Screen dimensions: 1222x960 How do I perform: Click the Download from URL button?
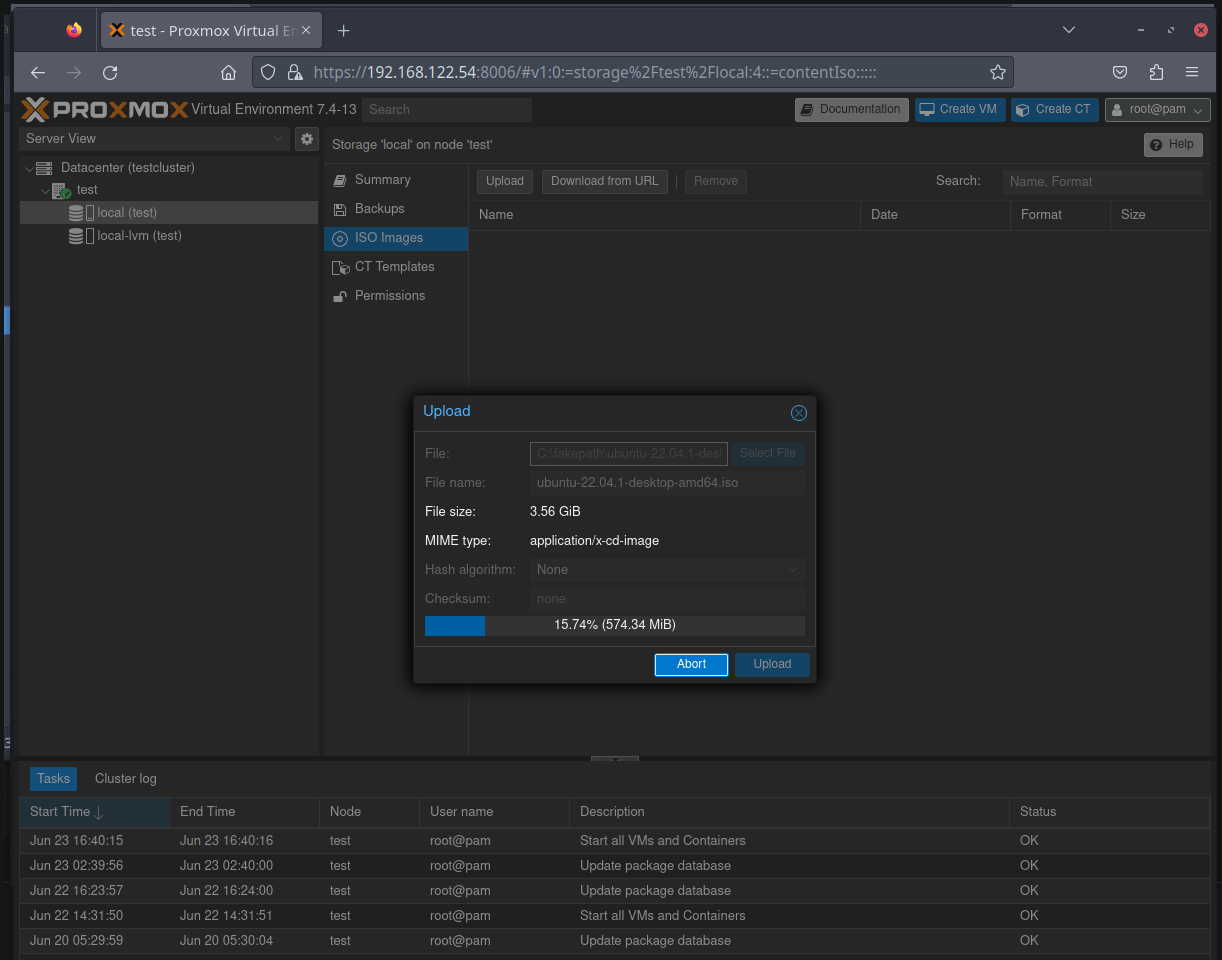(604, 181)
